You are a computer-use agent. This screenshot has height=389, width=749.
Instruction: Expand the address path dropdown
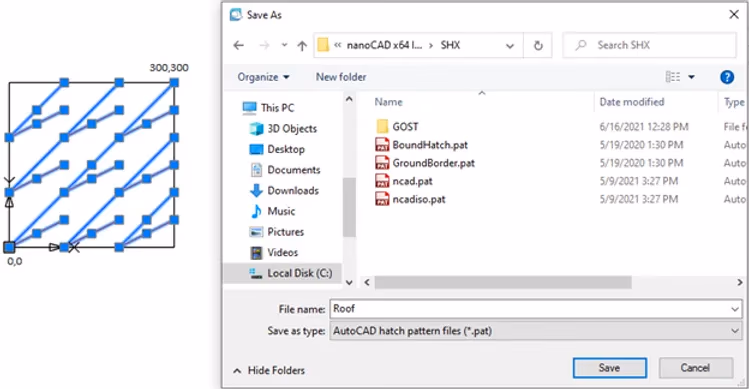tap(510, 46)
